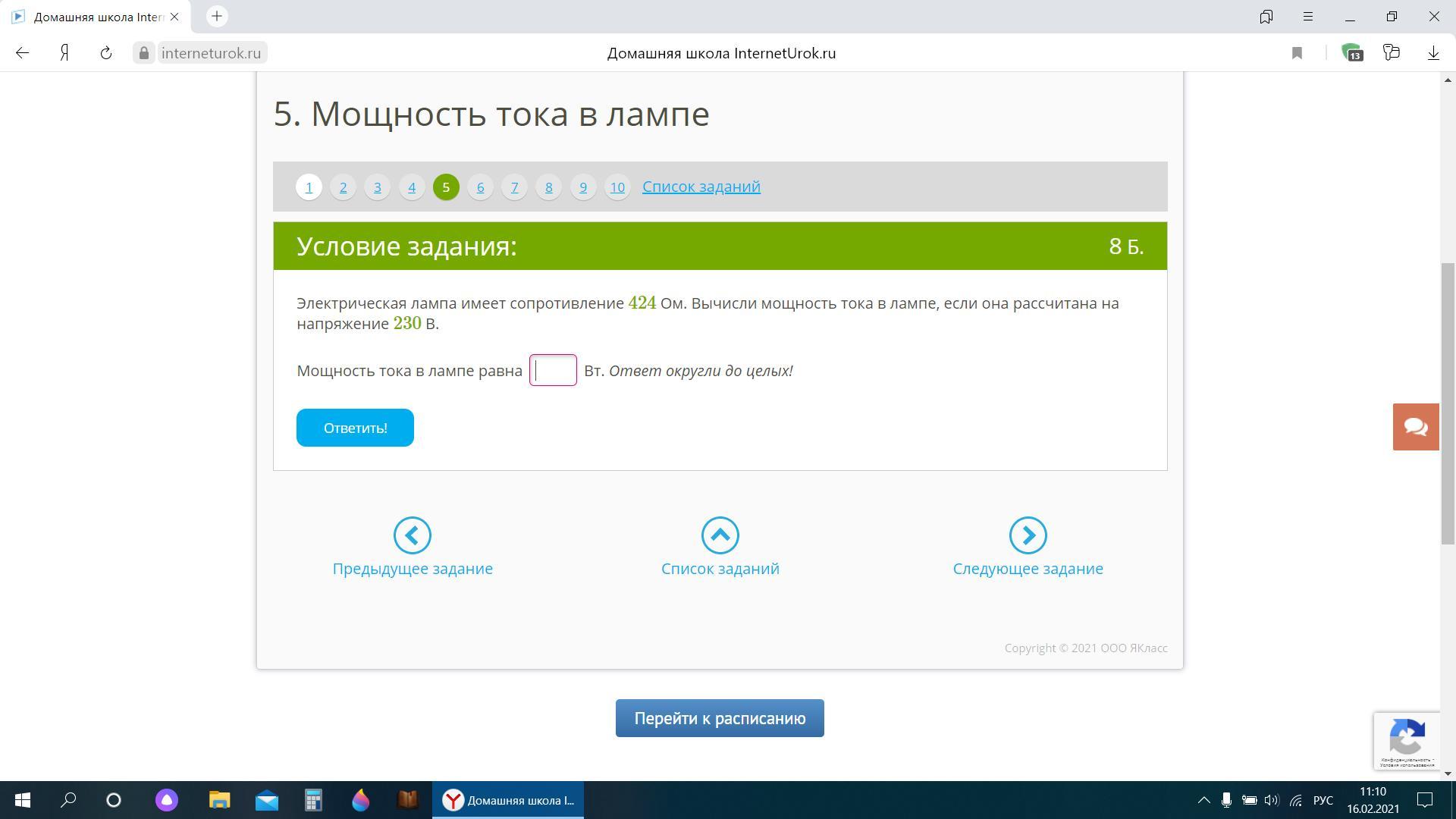This screenshot has height=819, width=1456.
Task: Open the extension icon with badge 13
Action: click(1352, 53)
